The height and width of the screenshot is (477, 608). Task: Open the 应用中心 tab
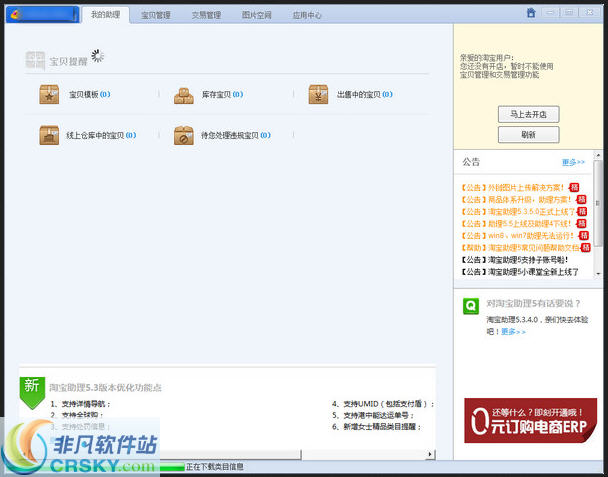307,15
